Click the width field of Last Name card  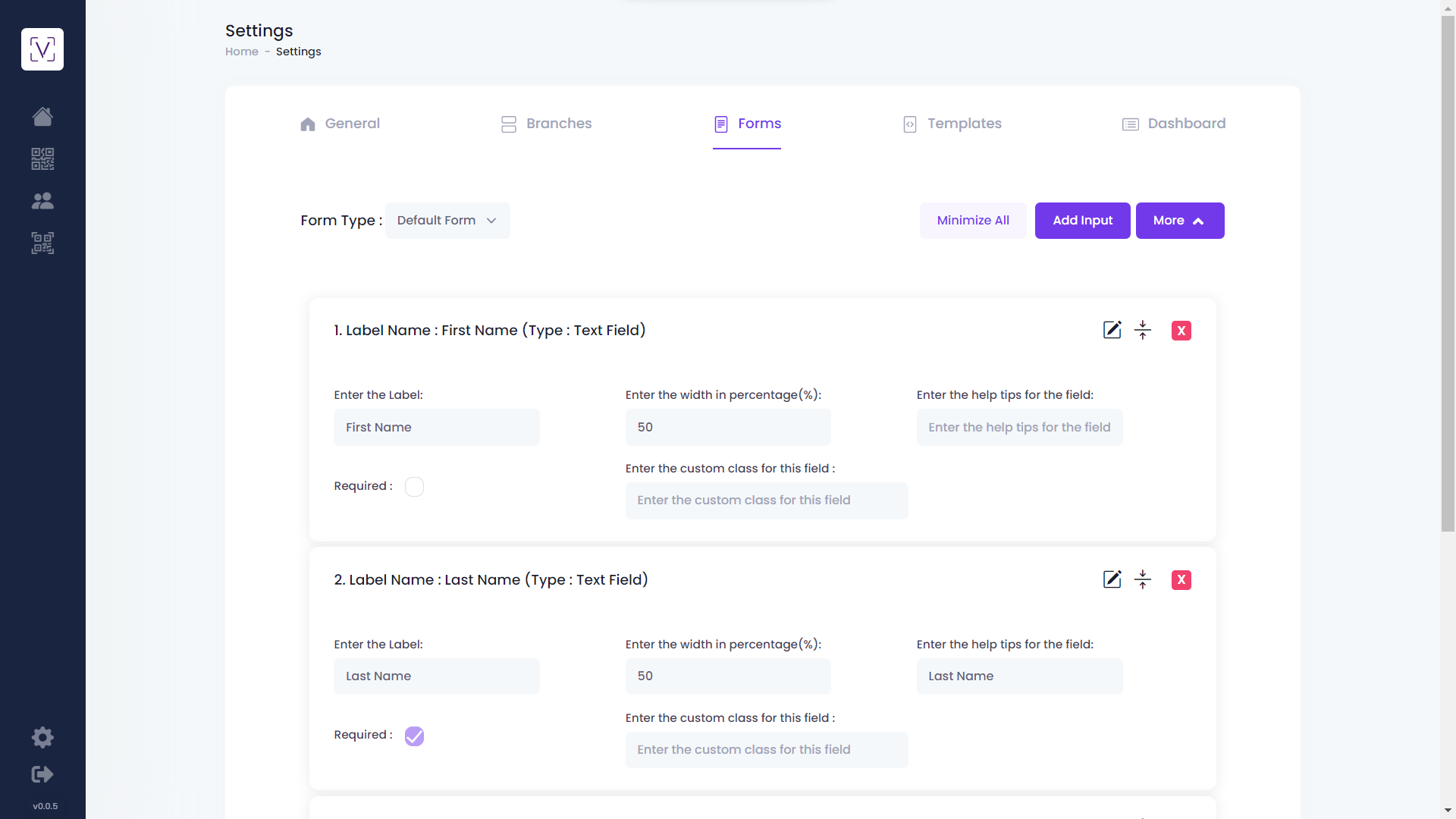click(x=728, y=676)
